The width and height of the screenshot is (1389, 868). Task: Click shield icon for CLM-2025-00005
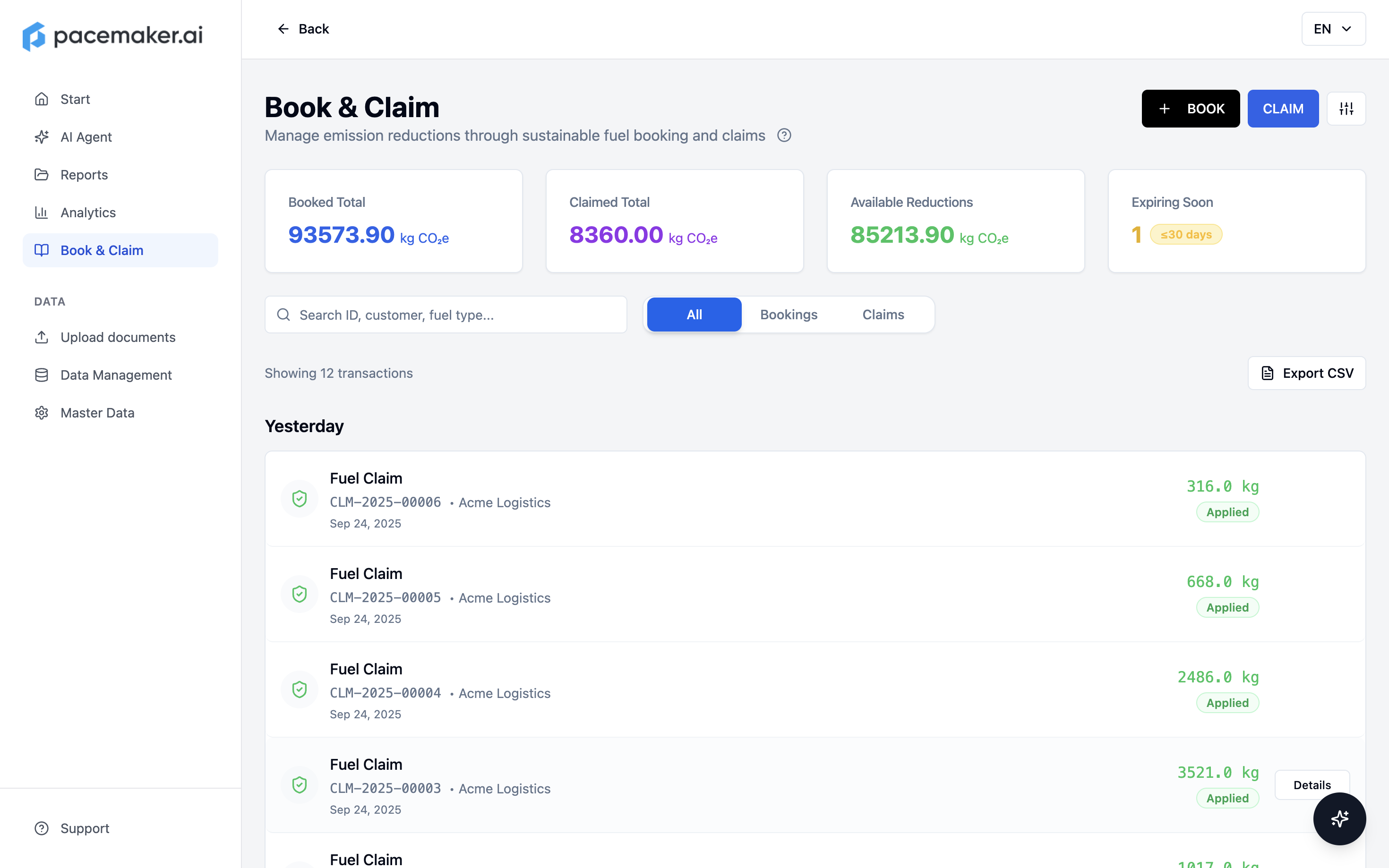[x=299, y=594]
